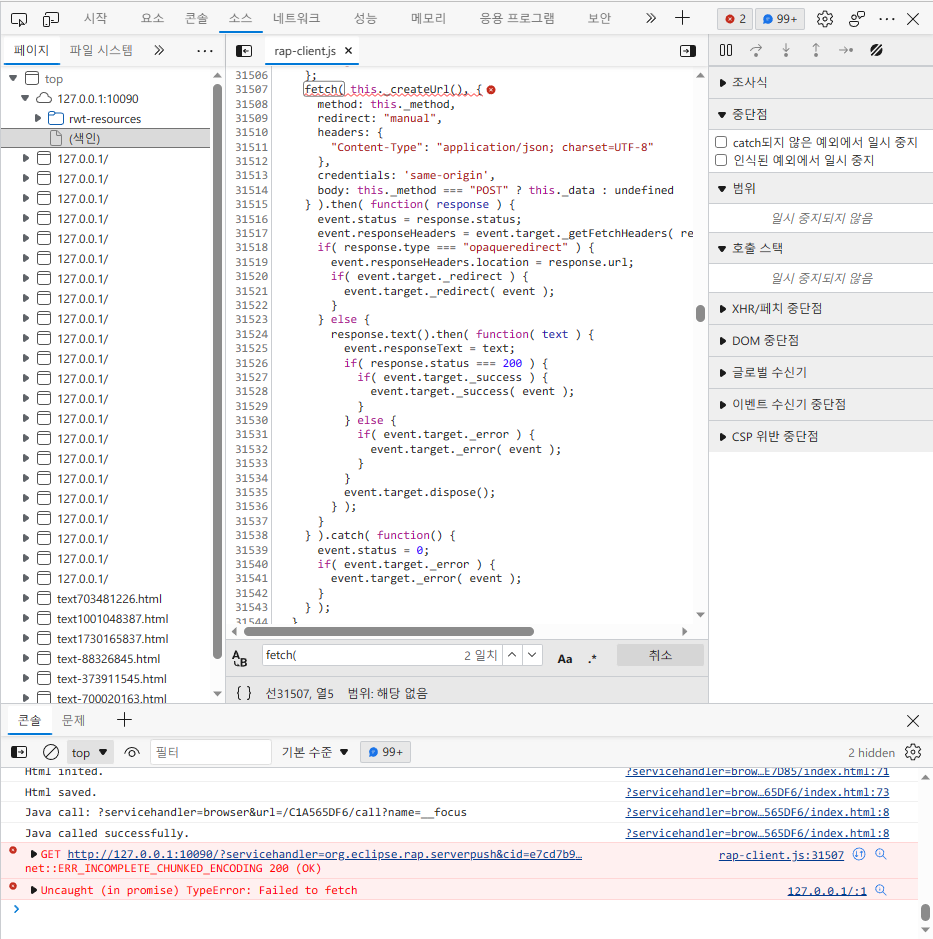Open more navigator panel tabs chevron
The image size is (933, 939).
[x=159, y=50]
